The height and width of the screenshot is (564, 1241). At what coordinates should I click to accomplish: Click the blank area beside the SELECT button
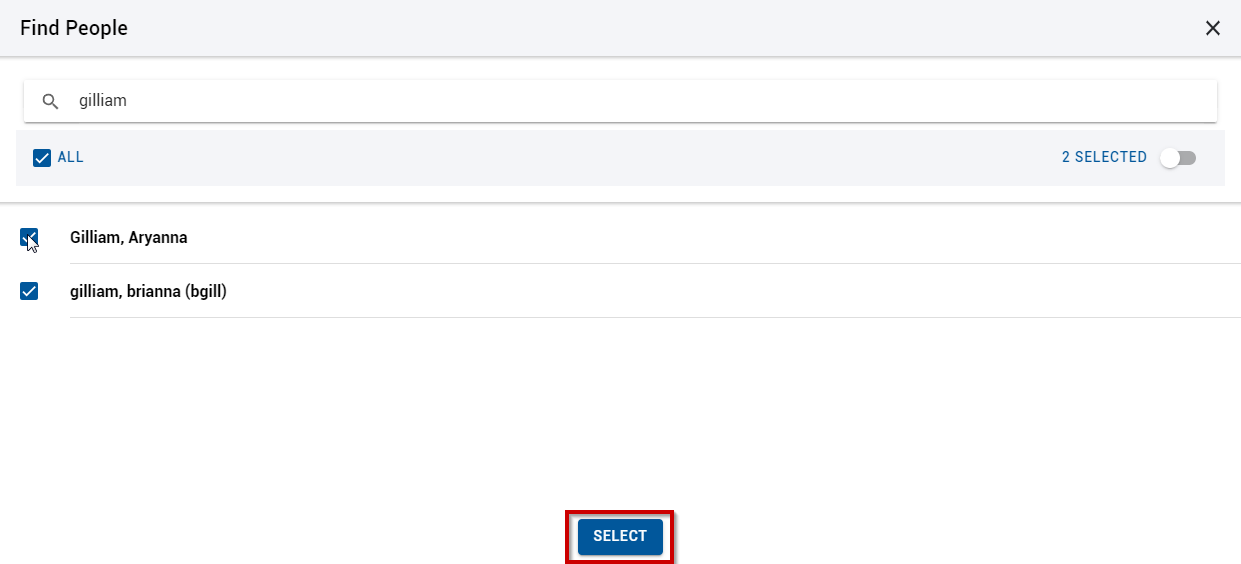click(900, 536)
